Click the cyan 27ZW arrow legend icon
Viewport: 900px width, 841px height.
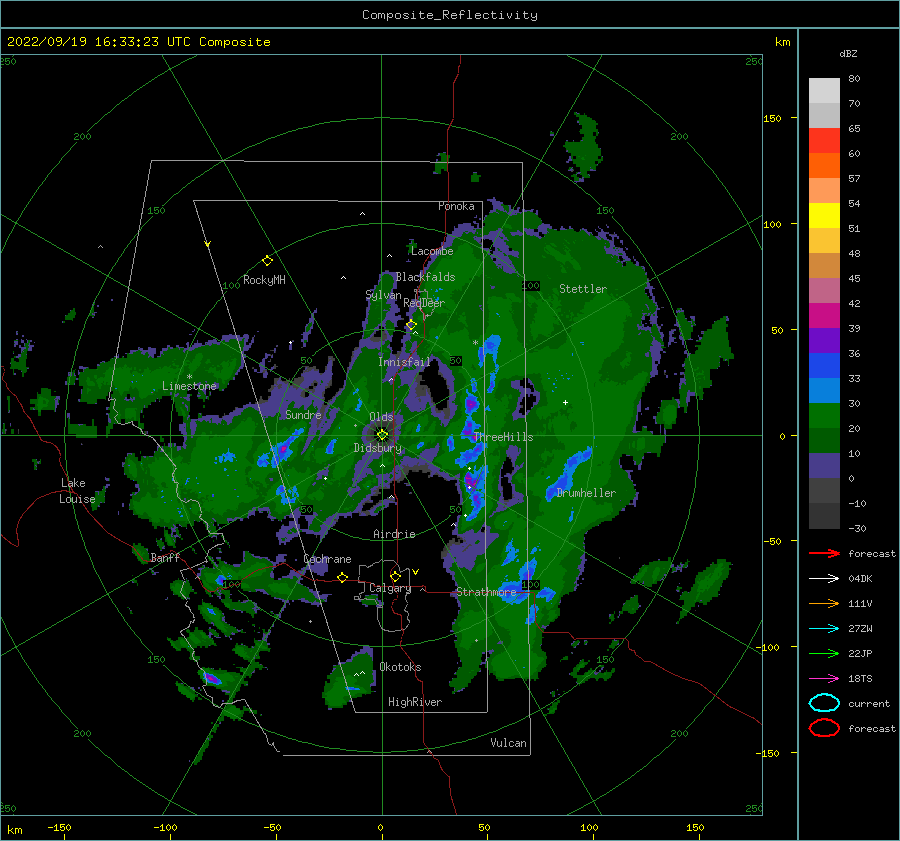point(824,629)
